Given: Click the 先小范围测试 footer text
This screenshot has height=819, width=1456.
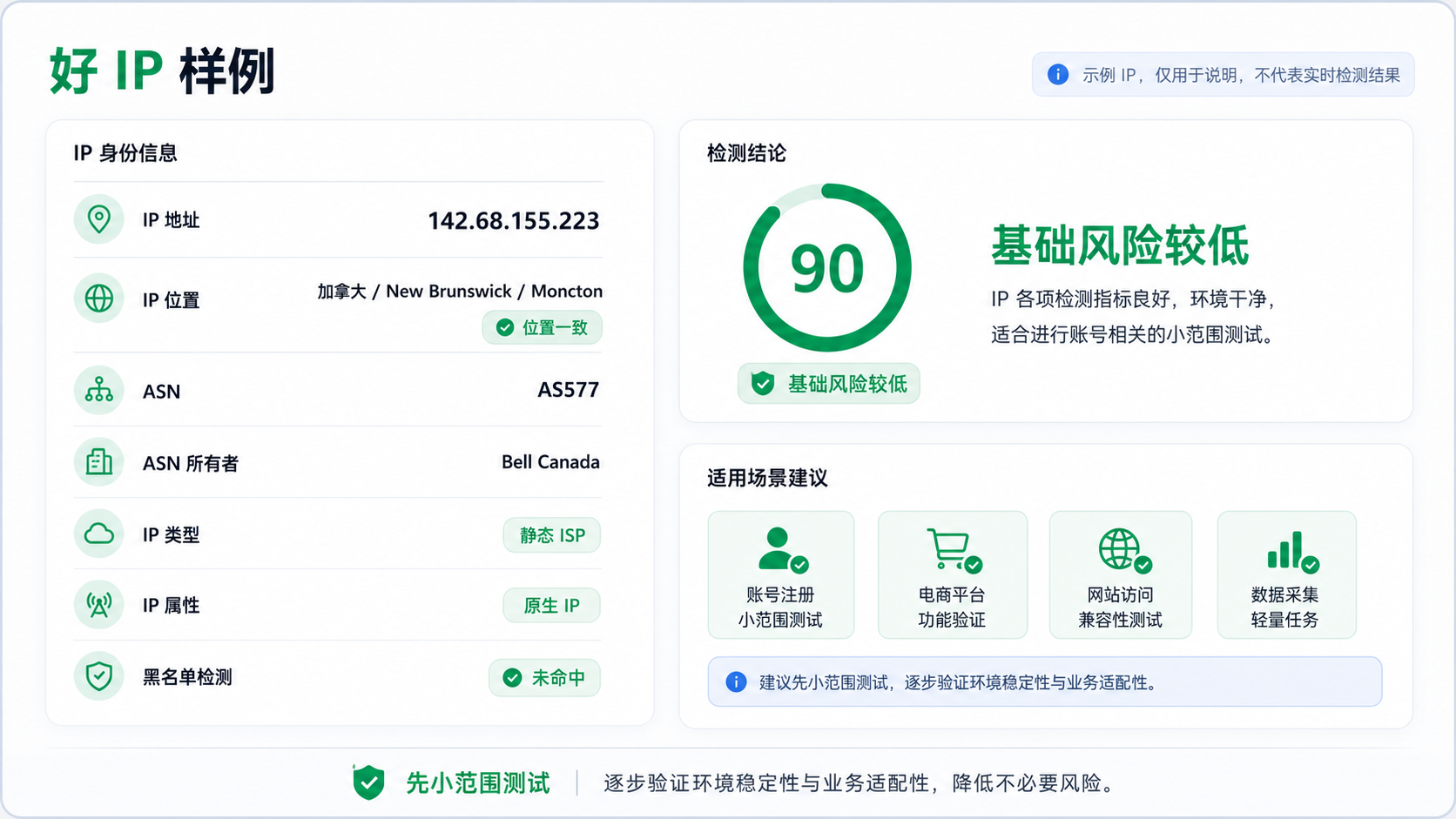Looking at the screenshot, I should pyautogui.click(x=478, y=783).
